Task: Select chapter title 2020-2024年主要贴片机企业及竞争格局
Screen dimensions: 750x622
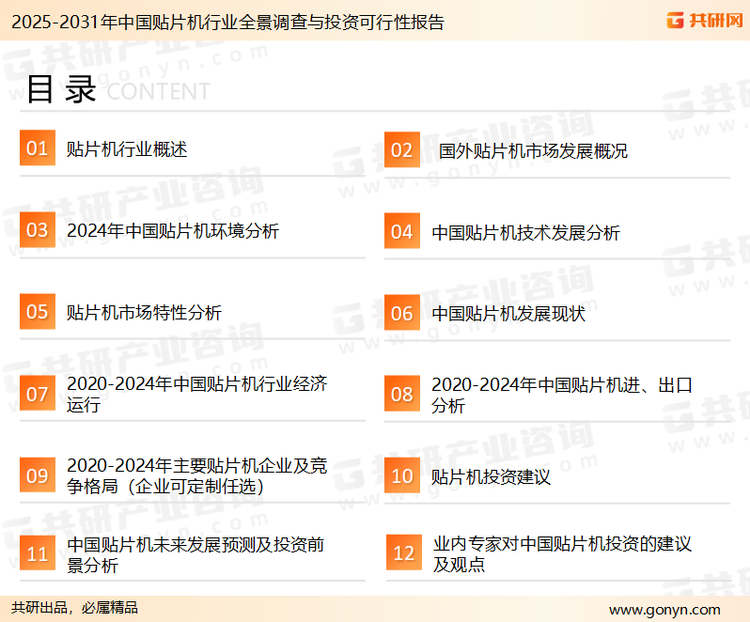Action: coord(197,476)
